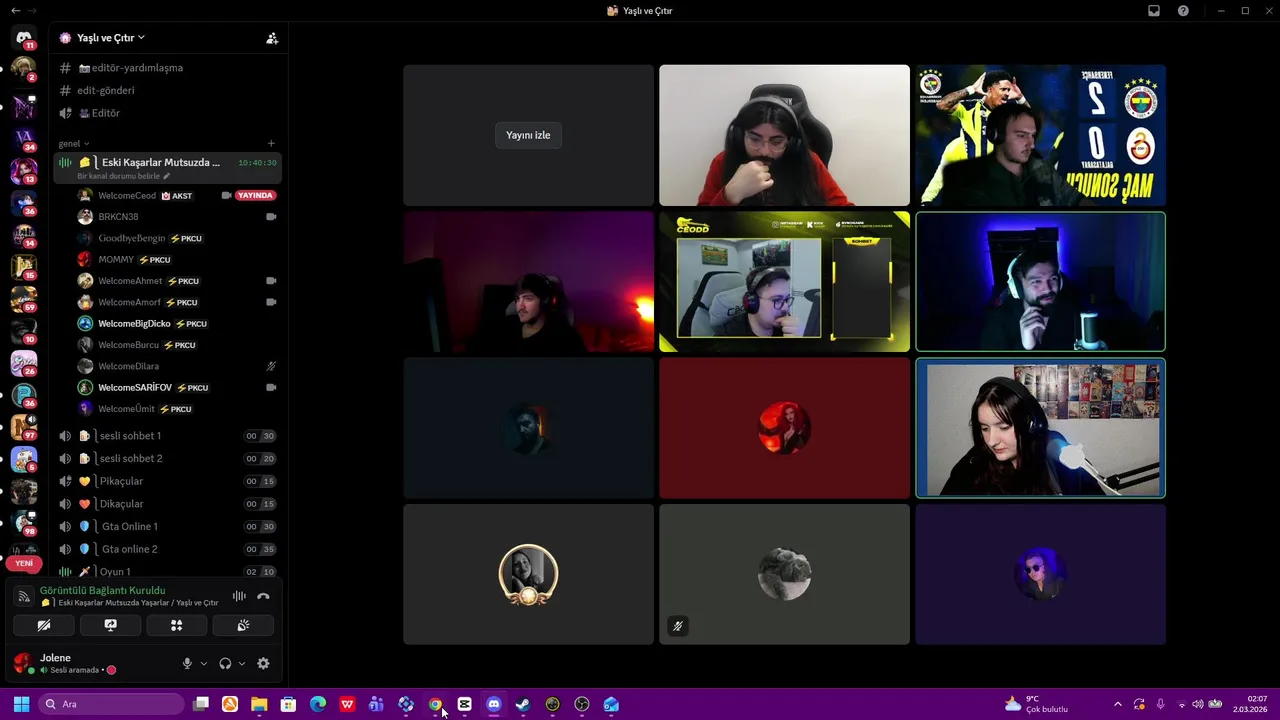Click the camera icon next to WelcomeAmorf
The height and width of the screenshot is (720, 1280).
[271, 302]
